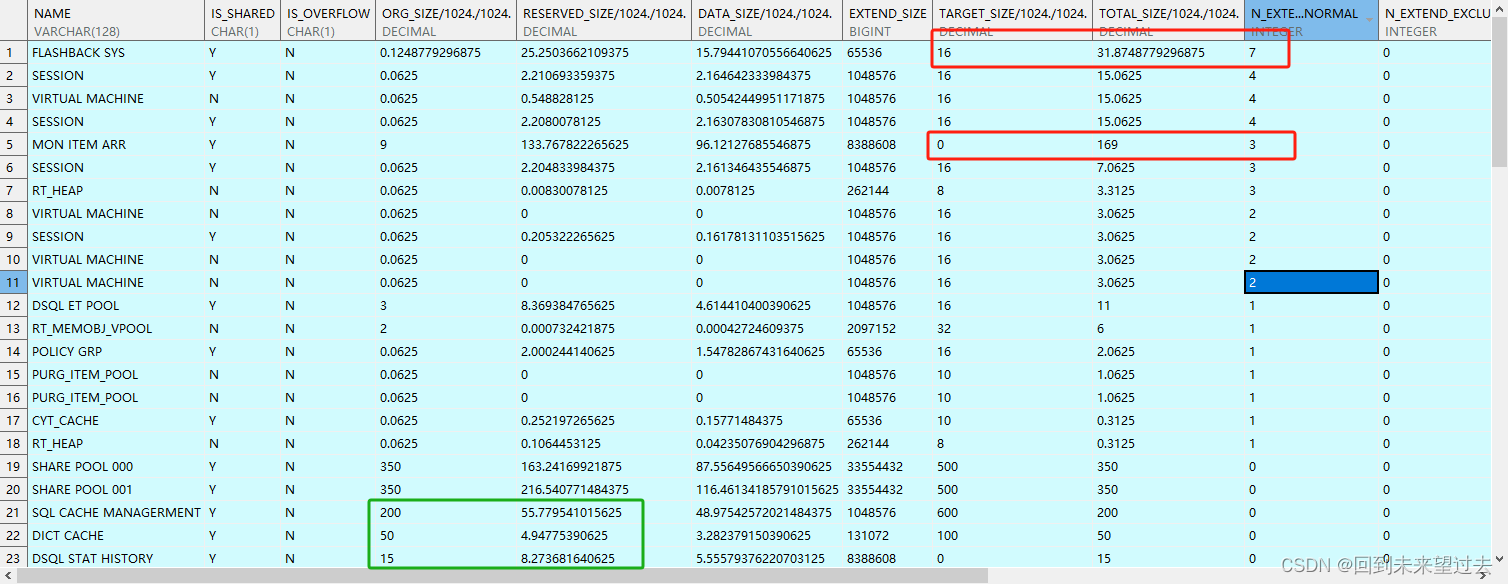Click the SQL CACHE MANAGERMENT cell
Viewport: 1508px width, 584px height.
[x=116, y=512]
